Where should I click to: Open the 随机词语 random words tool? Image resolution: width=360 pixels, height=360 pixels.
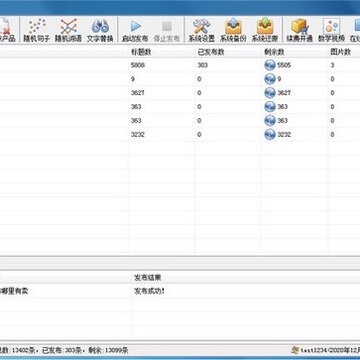(x=68, y=30)
